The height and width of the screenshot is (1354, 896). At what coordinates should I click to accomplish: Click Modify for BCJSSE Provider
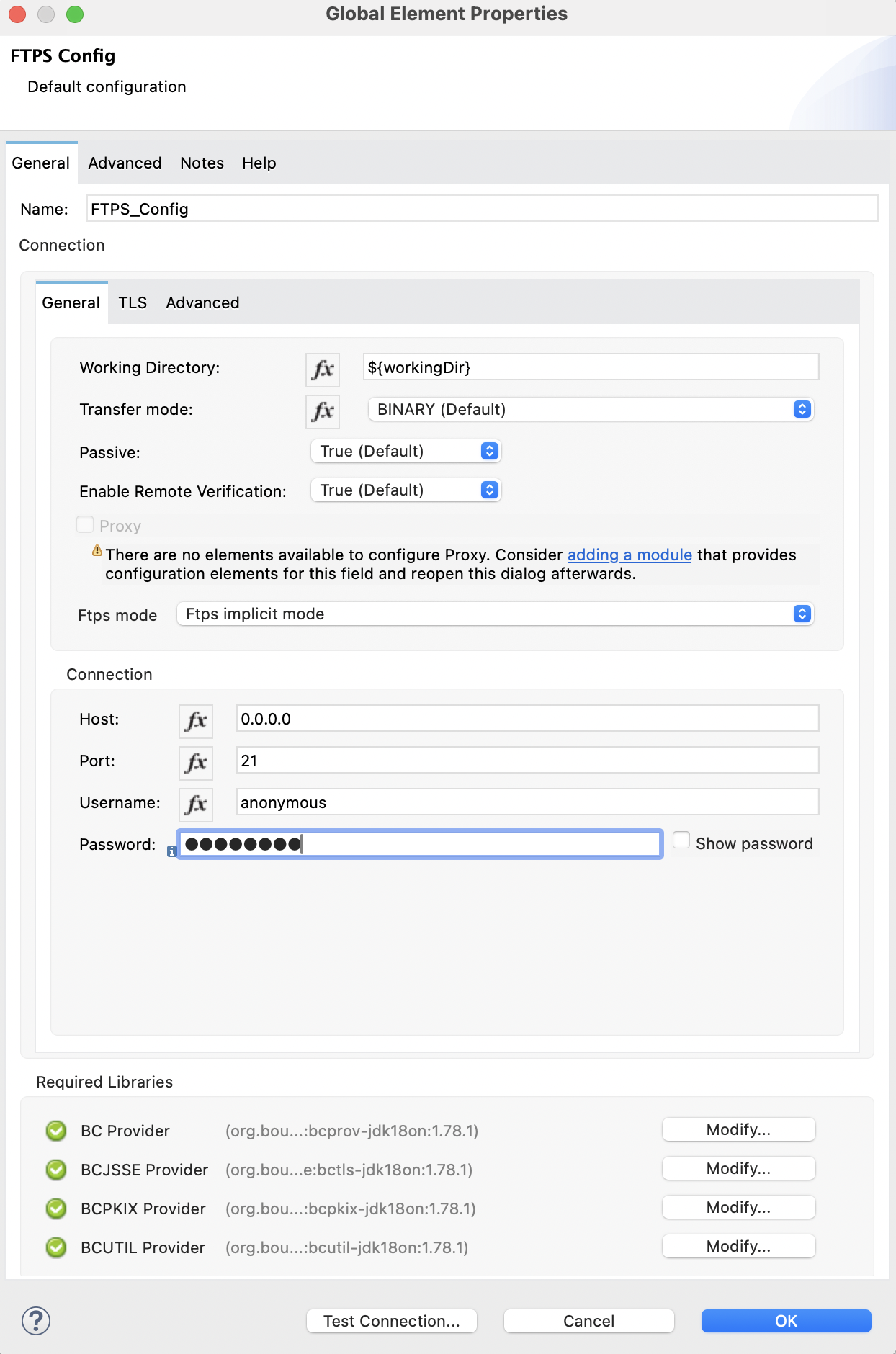[x=738, y=1169]
